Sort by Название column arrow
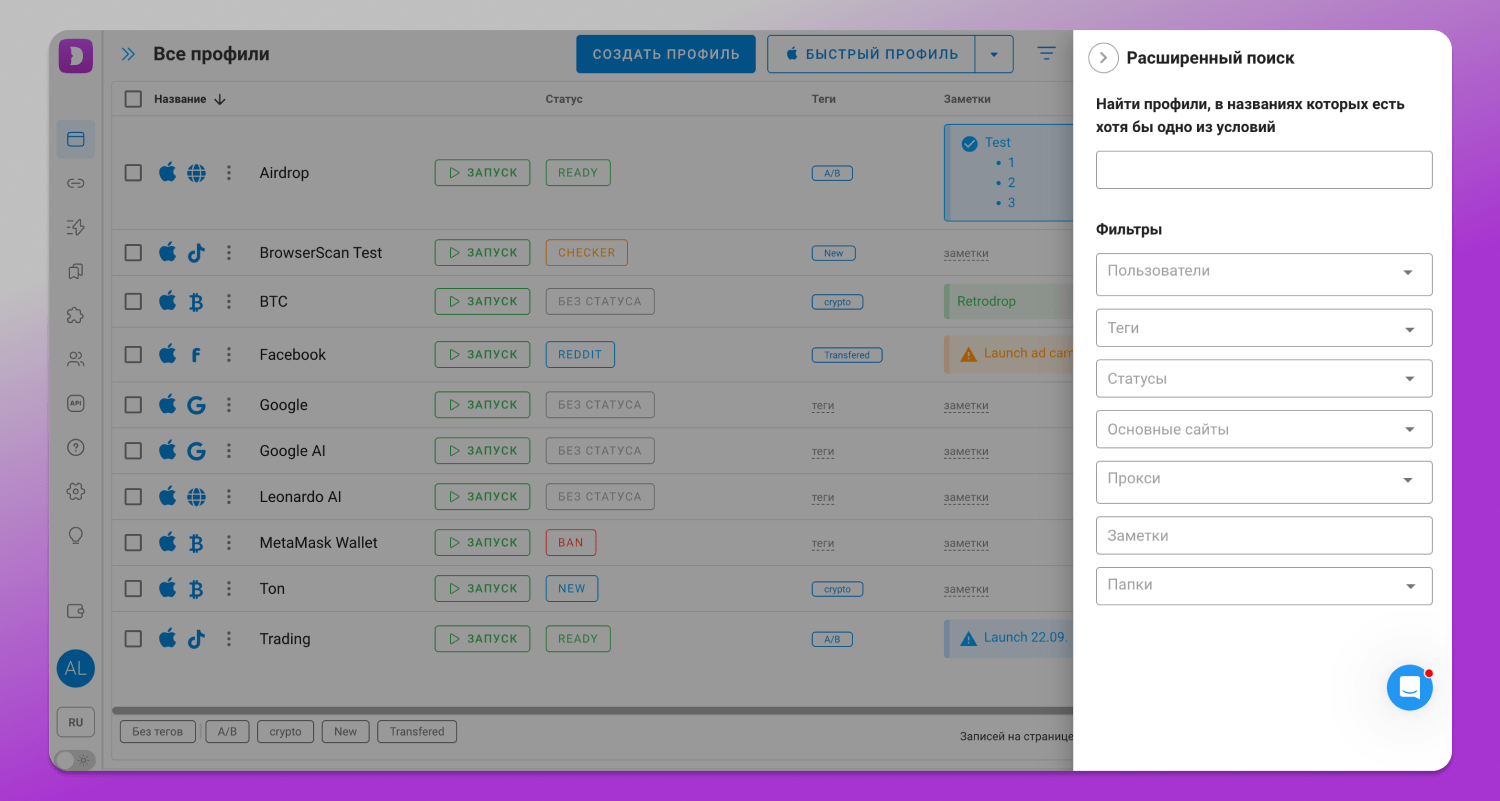The width and height of the screenshot is (1500, 801). pyautogui.click(x=220, y=99)
